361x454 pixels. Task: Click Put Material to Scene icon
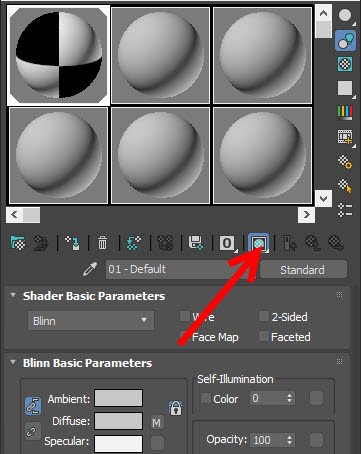pos(41,243)
